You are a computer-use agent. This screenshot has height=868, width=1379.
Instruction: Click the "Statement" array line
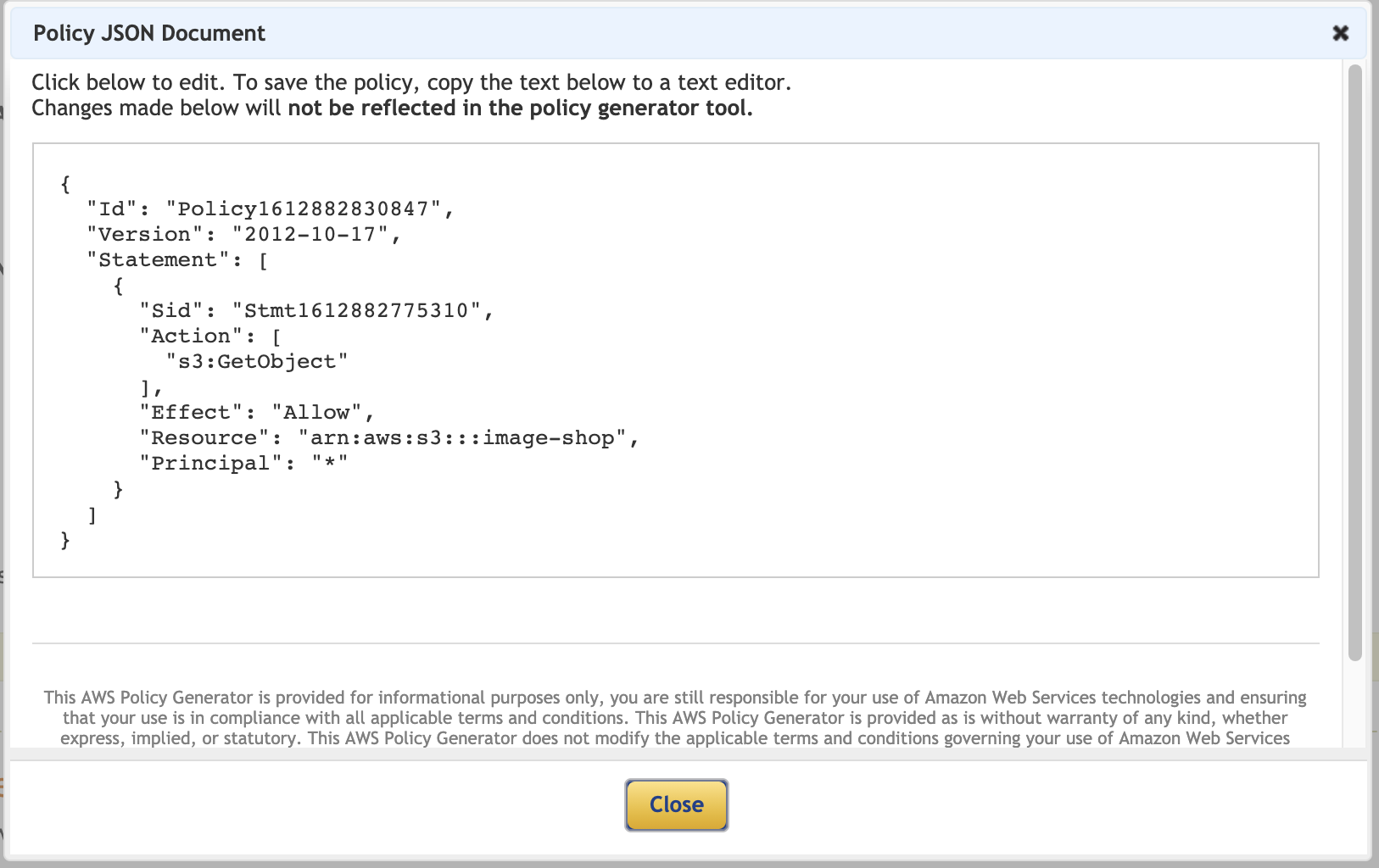(x=177, y=260)
